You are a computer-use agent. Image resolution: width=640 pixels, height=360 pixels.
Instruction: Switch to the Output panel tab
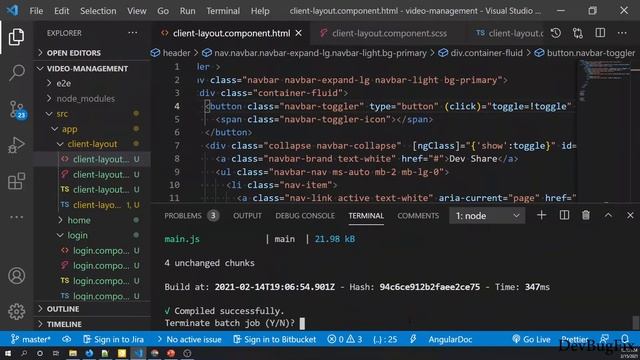(x=247, y=216)
